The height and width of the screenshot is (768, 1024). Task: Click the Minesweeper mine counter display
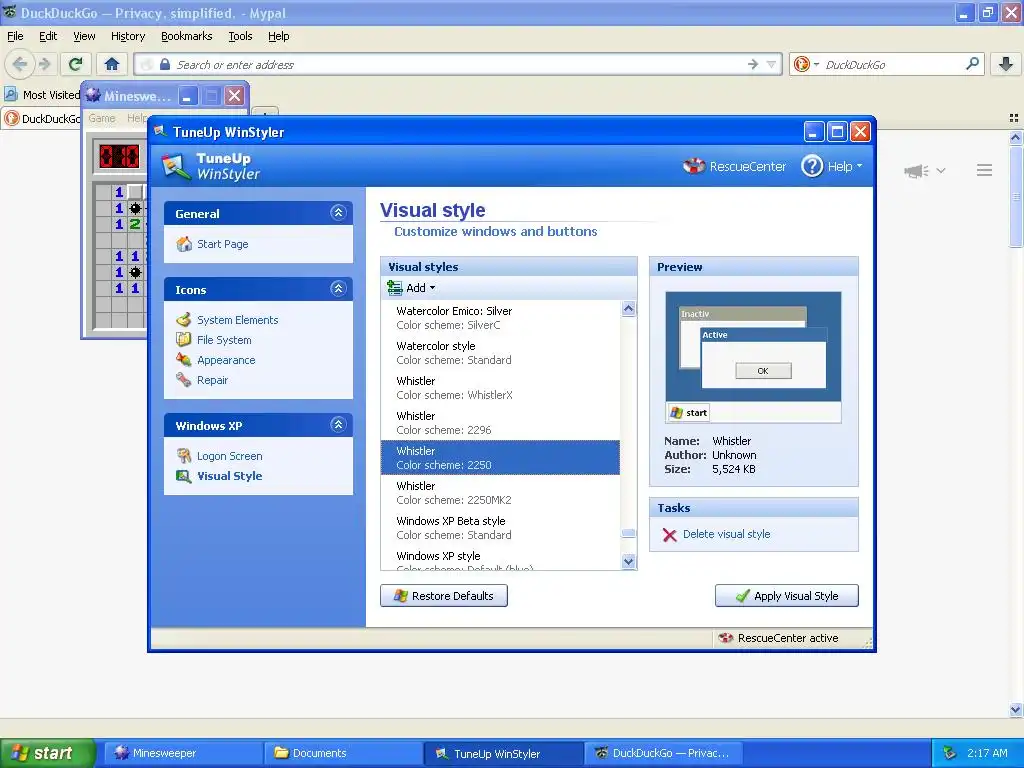coord(119,156)
